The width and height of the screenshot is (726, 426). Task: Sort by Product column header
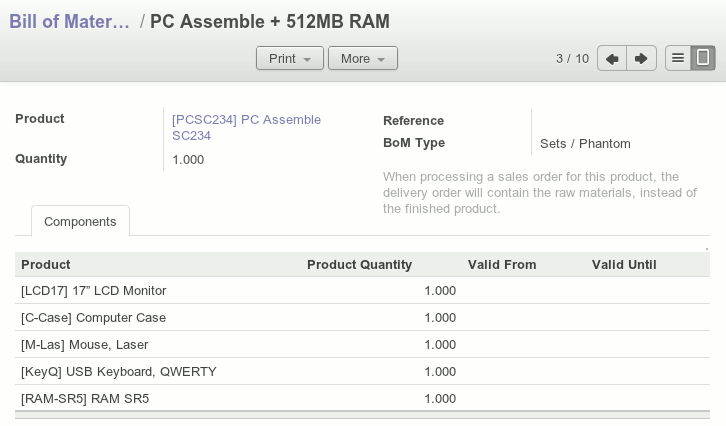[x=46, y=265]
